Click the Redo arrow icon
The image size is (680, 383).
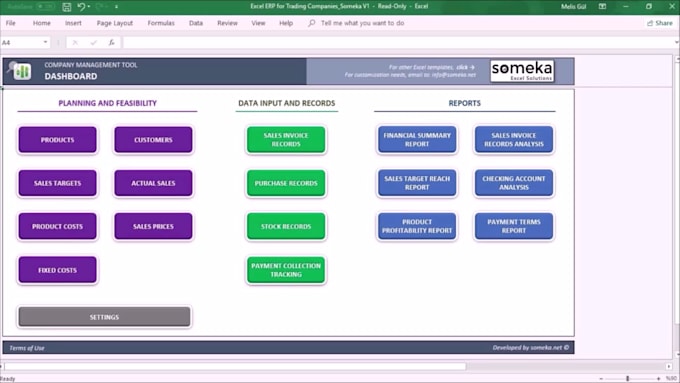tap(99, 7)
